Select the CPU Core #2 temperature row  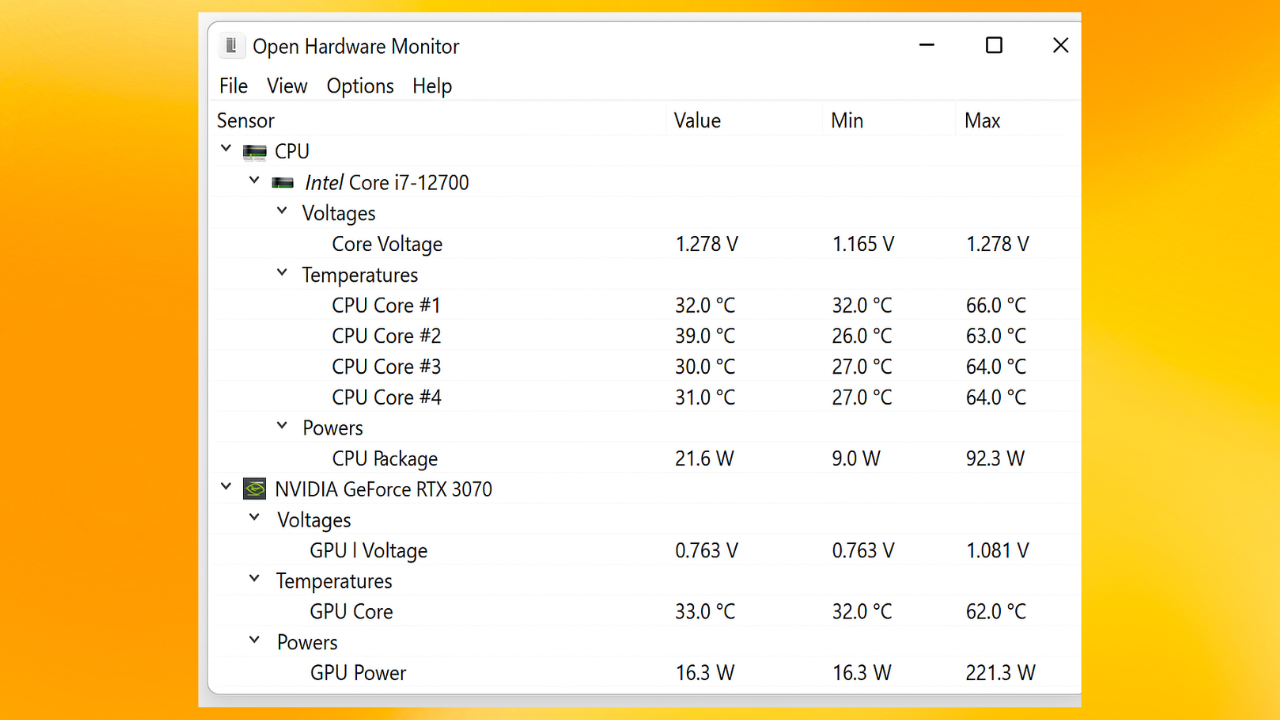386,336
